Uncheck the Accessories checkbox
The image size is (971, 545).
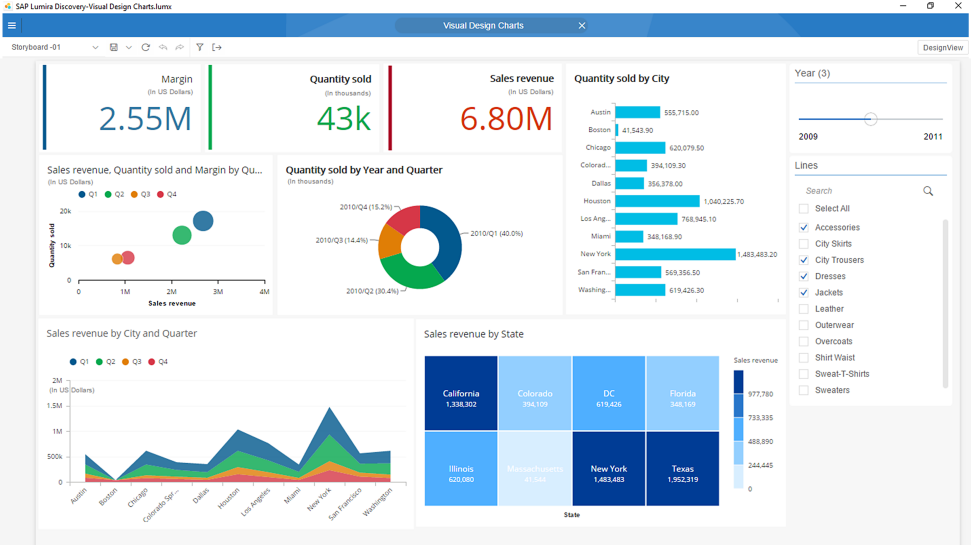[804, 228]
